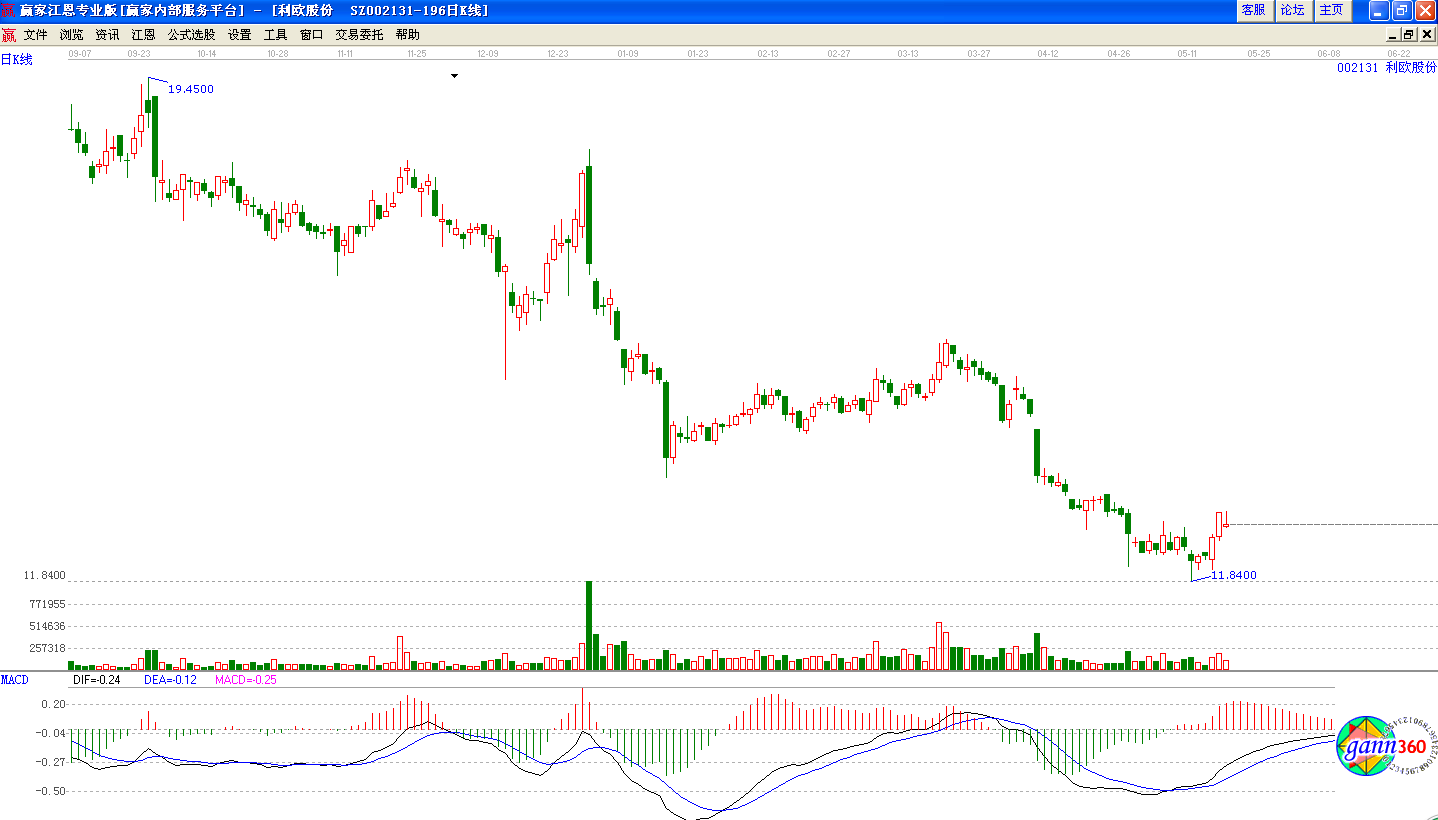Image resolution: width=1438 pixels, height=820 pixels.
Task: Click the DIF=-0.24 indicator value
Action: click(97, 680)
